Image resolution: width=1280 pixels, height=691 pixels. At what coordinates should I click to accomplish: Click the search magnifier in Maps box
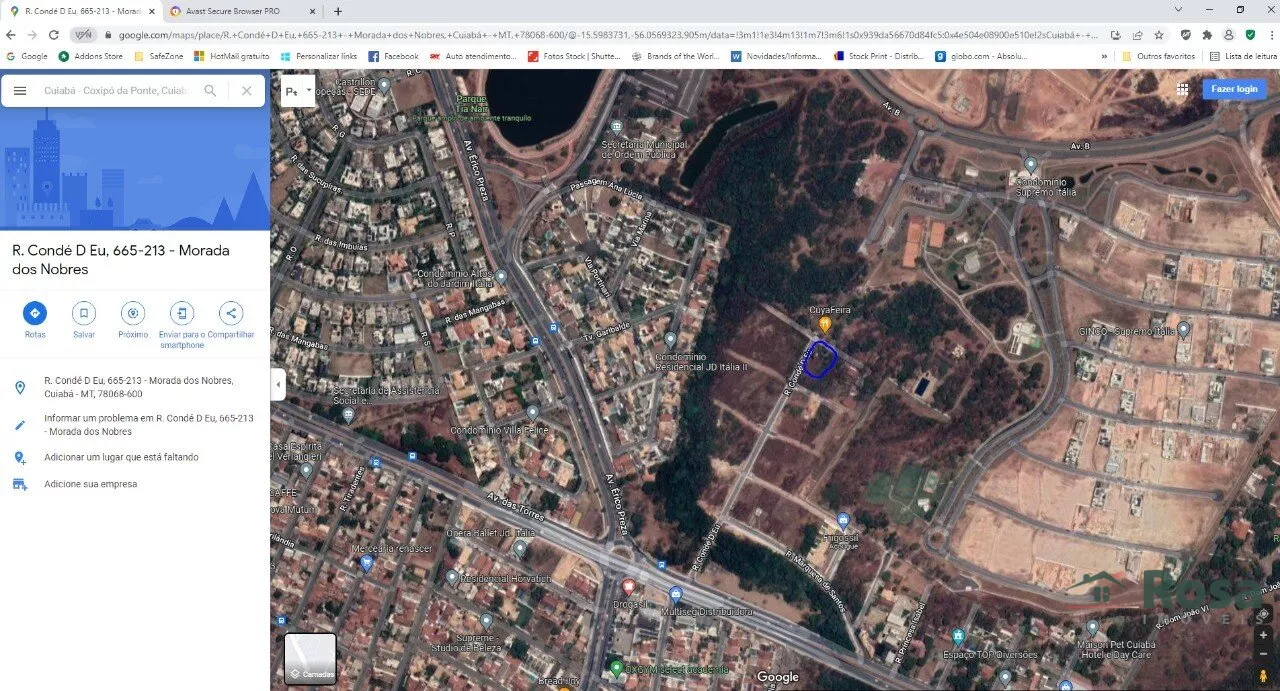click(x=210, y=91)
